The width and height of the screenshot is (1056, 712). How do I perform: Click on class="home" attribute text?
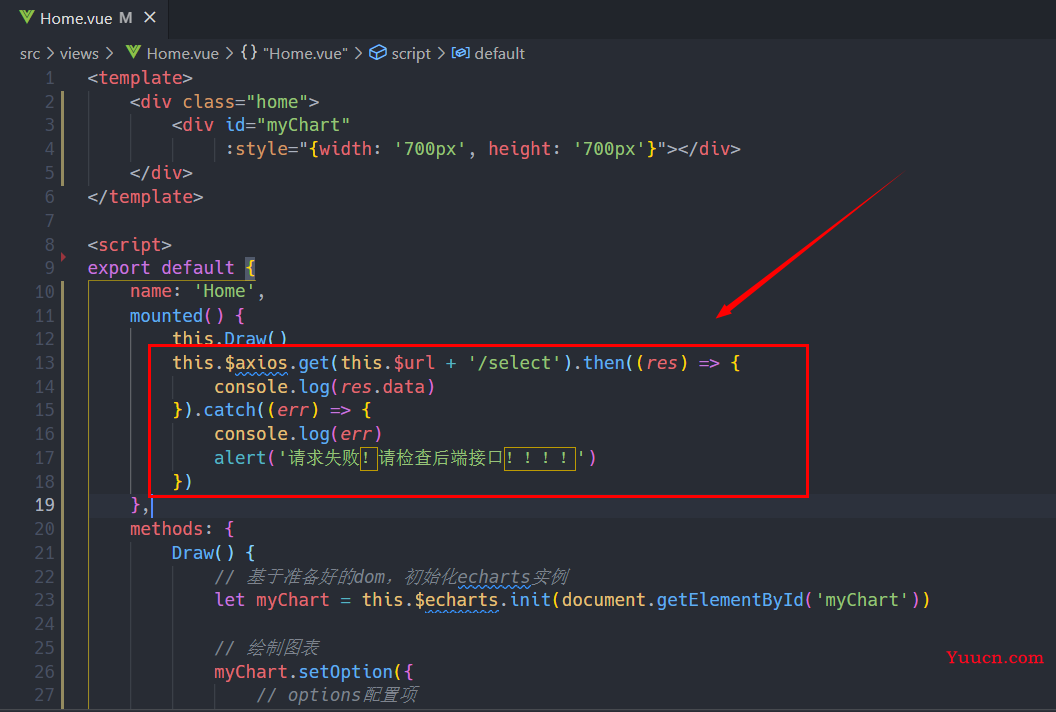tap(245, 102)
